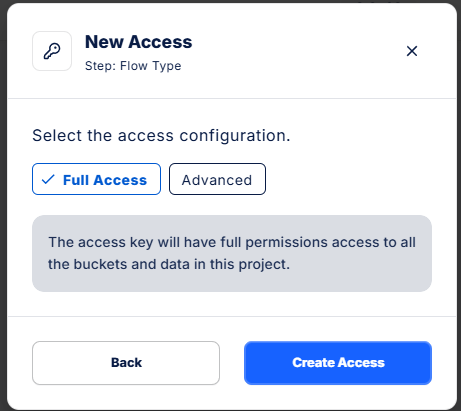Go back using the Back button
The image size is (461, 411).
click(x=126, y=363)
